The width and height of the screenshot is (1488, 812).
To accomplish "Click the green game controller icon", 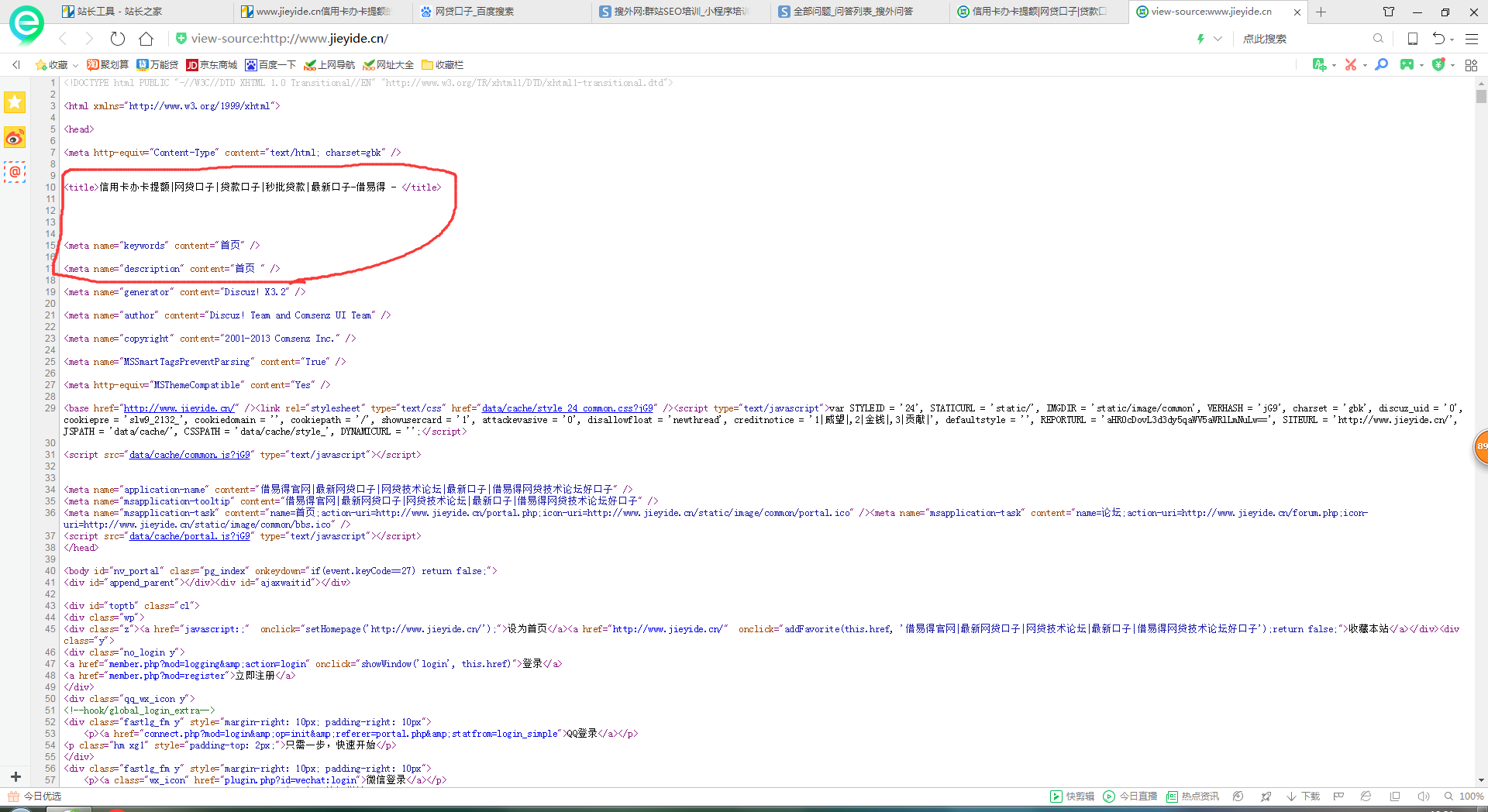I will [1407, 65].
